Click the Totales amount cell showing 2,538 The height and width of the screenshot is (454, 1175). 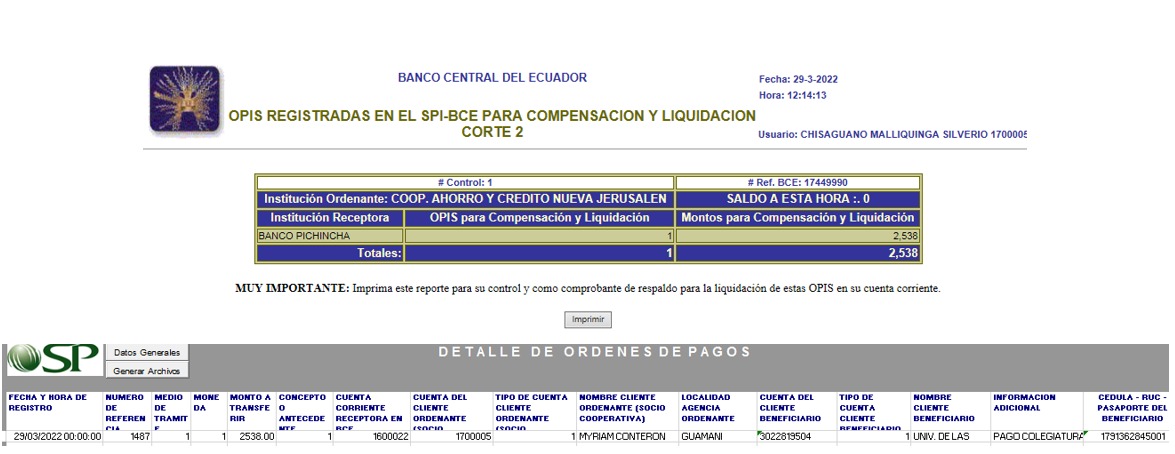pos(797,254)
